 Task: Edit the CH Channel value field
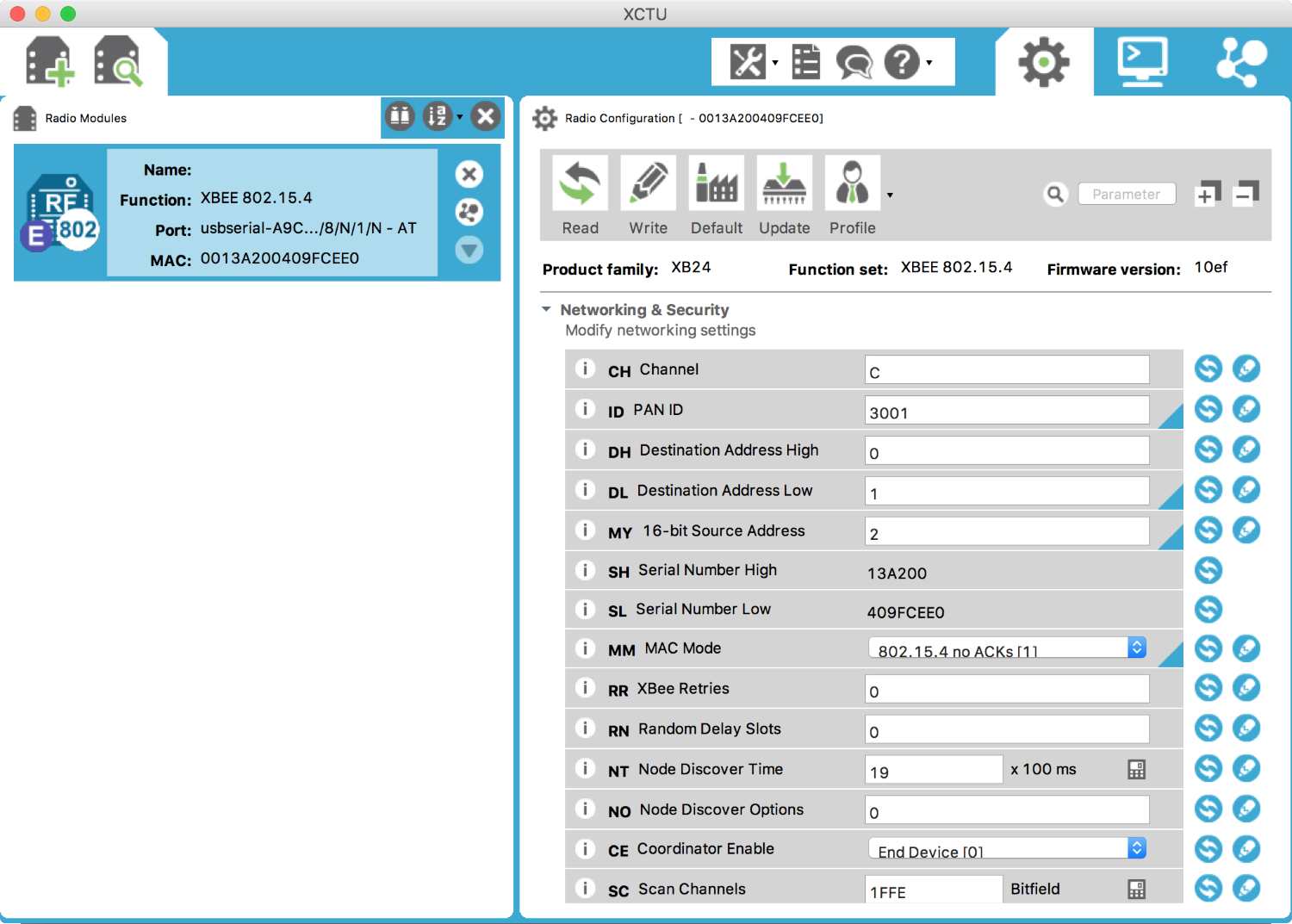coord(1007,369)
